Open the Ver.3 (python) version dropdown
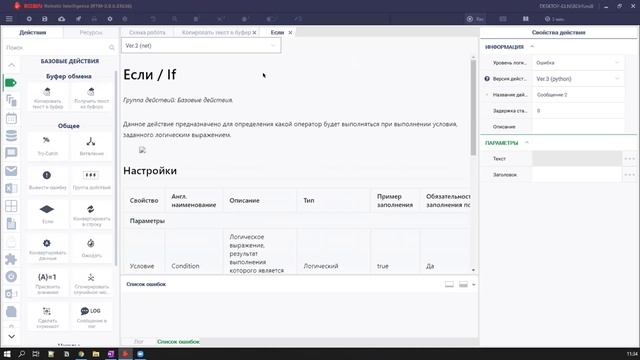The width and height of the screenshot is (640, 360). [578, 79]
